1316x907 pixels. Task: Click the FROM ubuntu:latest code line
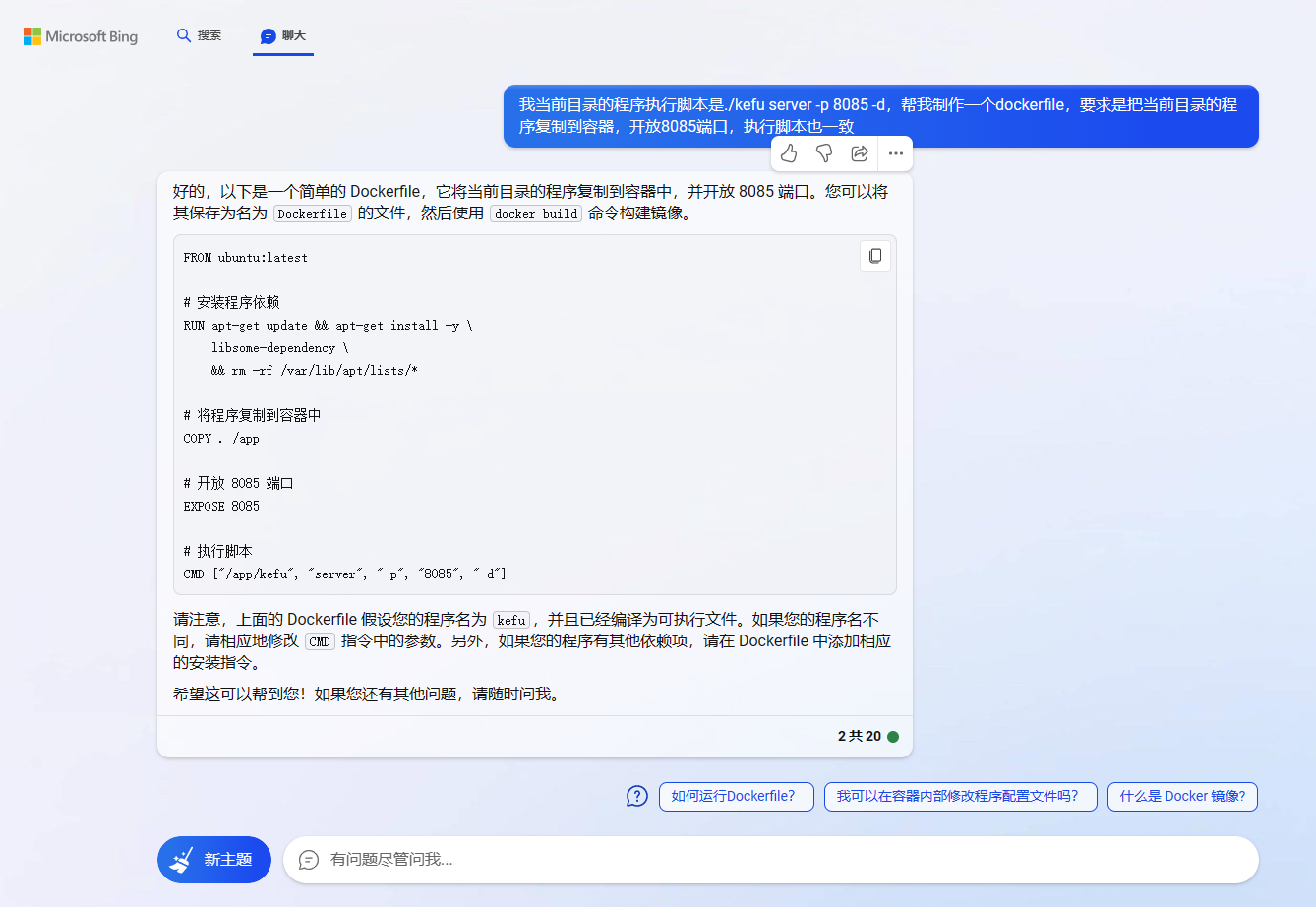[246, 258]
